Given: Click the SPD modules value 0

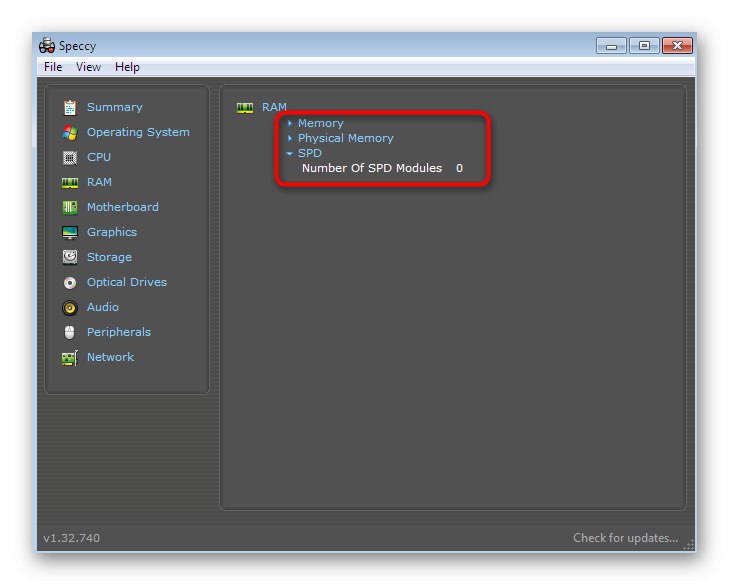Looking at the screenshot, I should pyautogui.click(x=459, y=168).
